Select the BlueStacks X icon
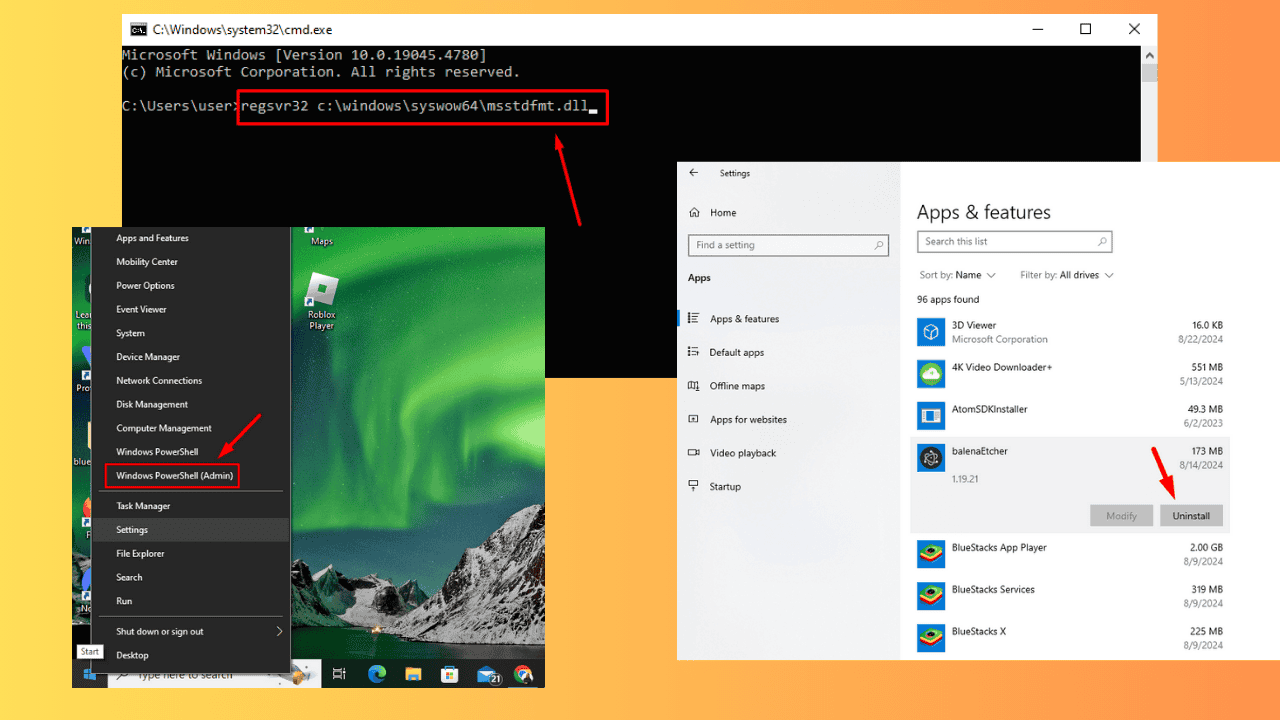 pyautogui.click(x=931, y=638)
